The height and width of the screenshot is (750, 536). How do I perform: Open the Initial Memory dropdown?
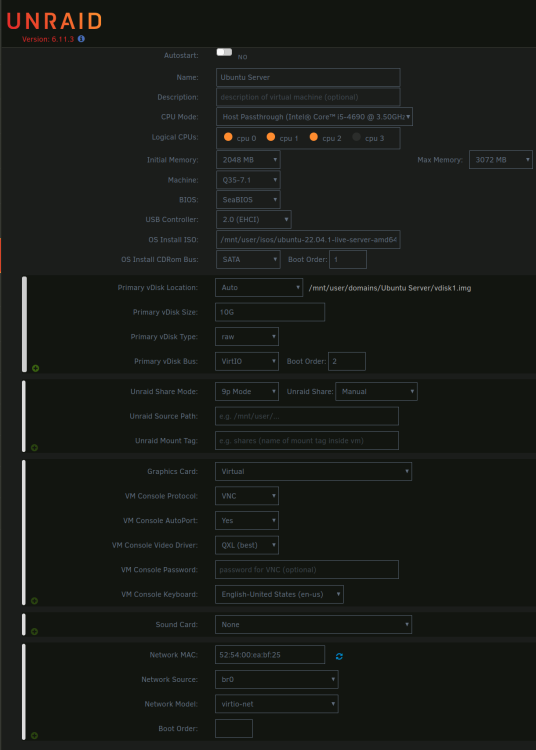point(248,160)
